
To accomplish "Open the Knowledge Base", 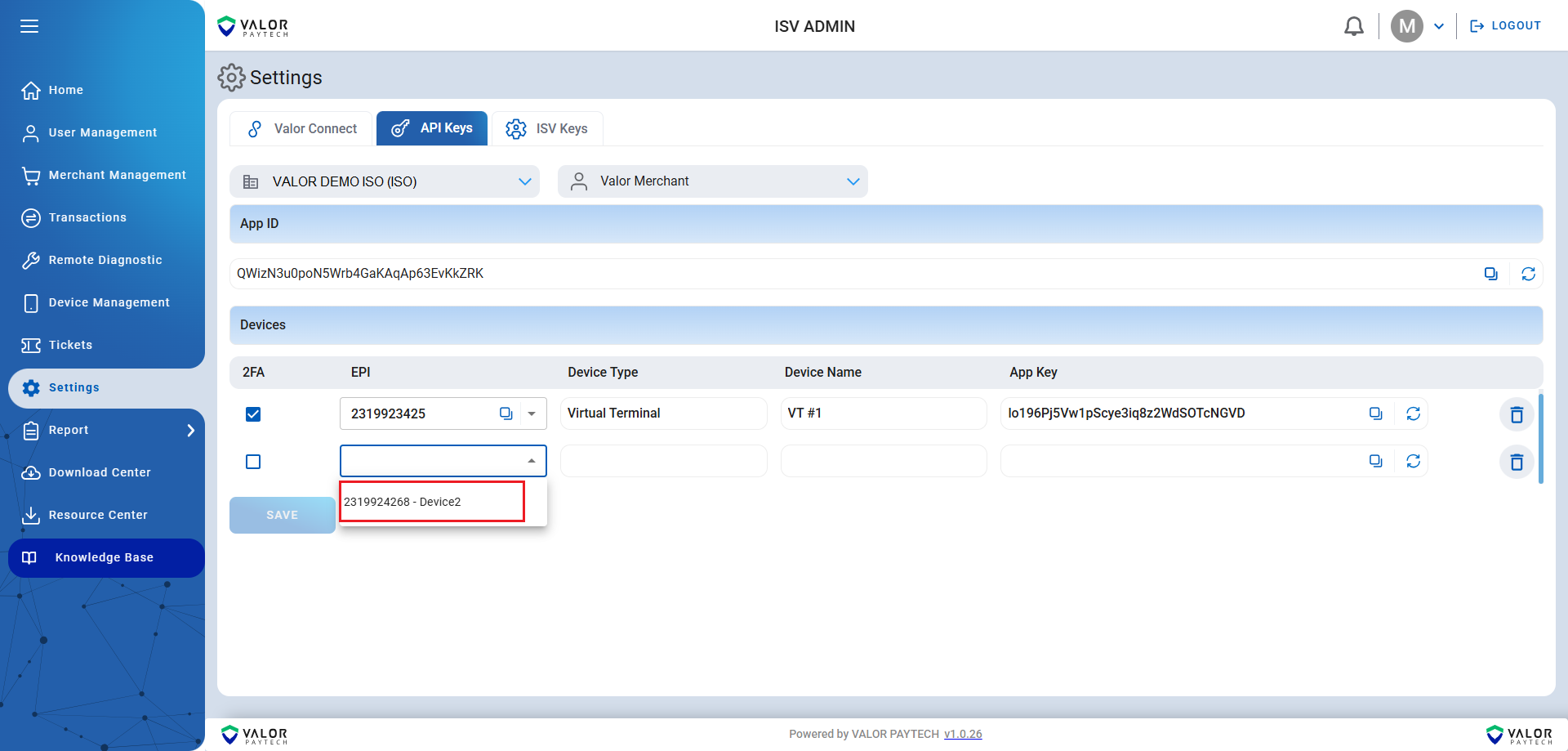I will pos(106,558).
